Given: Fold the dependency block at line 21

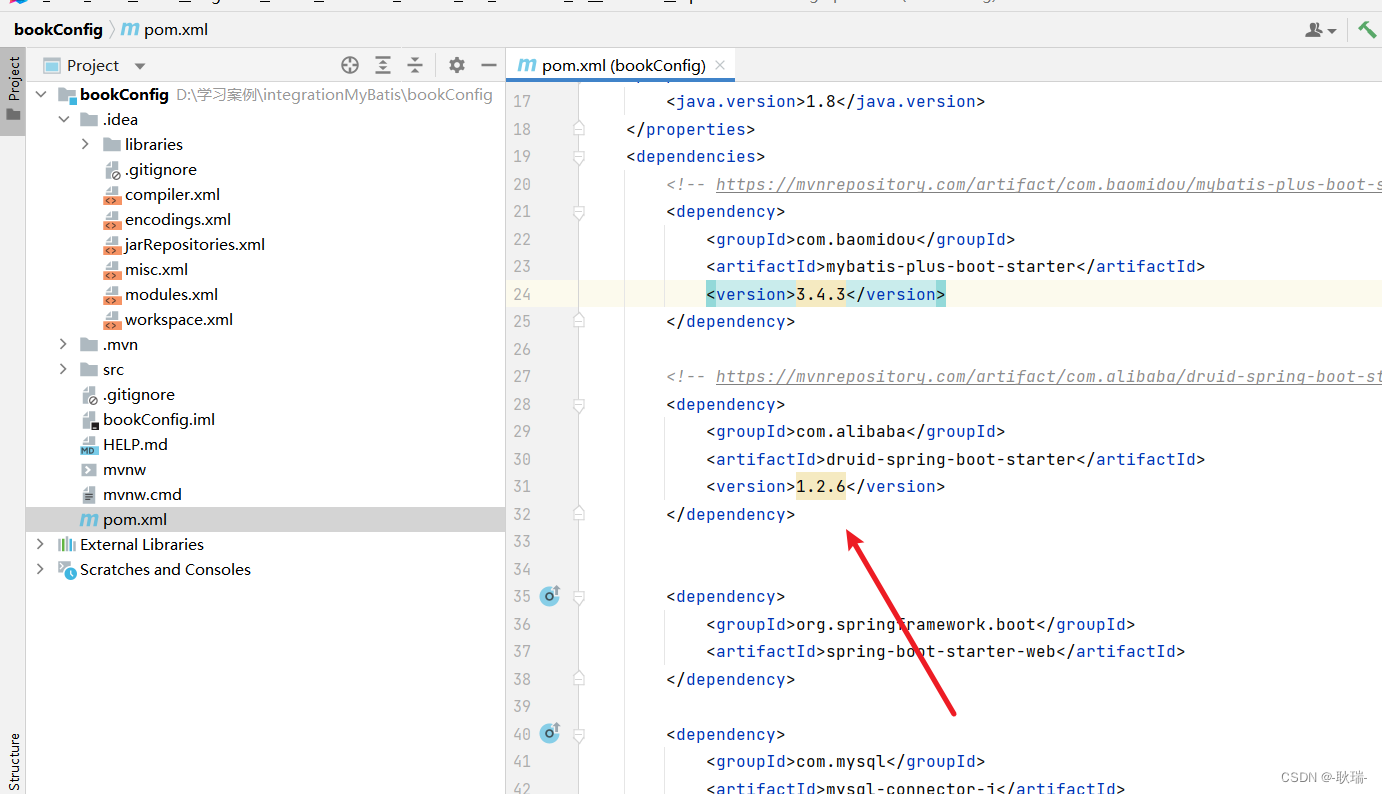Looking at the screenshot, I should (578, 211).
